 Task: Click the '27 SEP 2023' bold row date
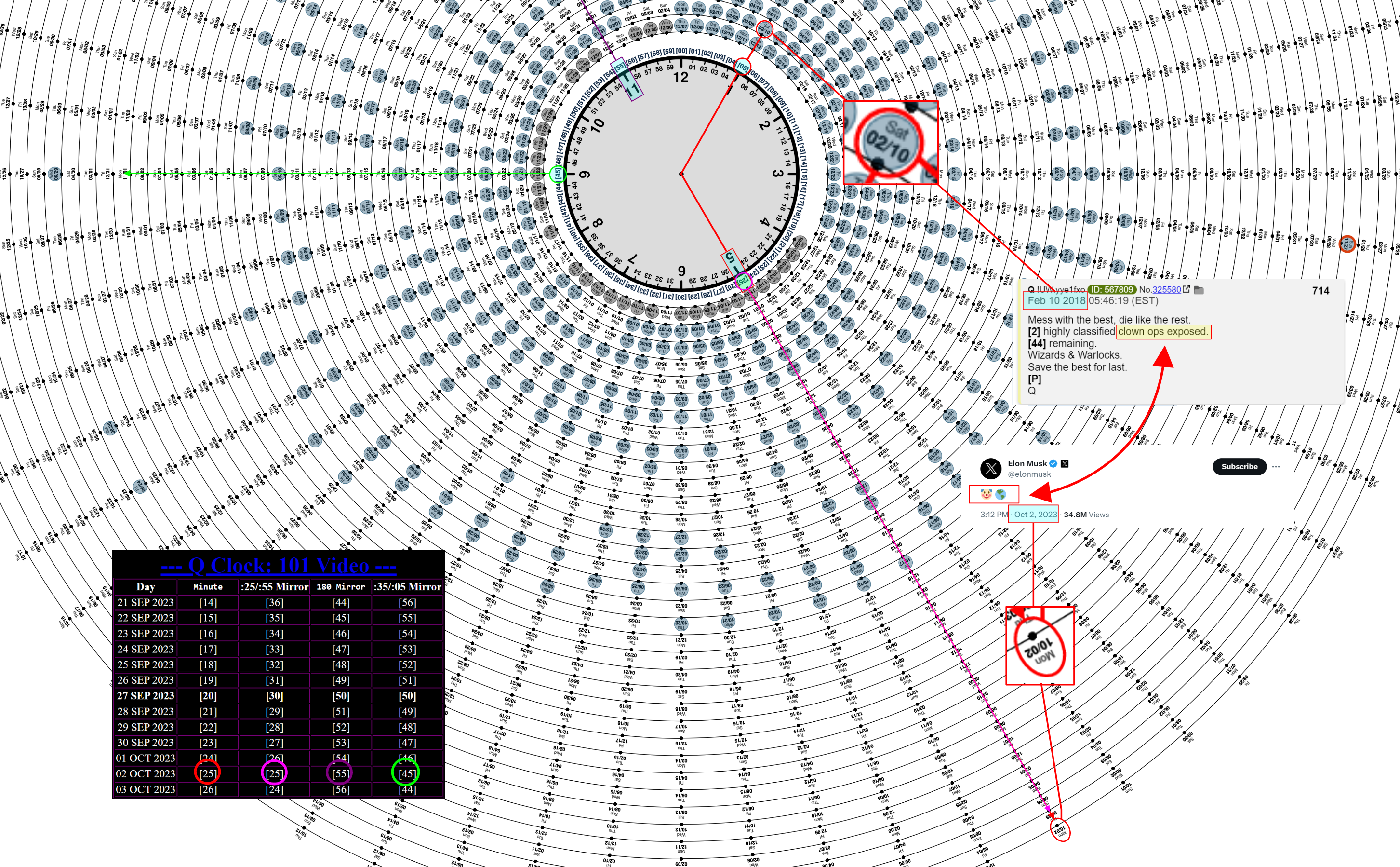point(146,695)
